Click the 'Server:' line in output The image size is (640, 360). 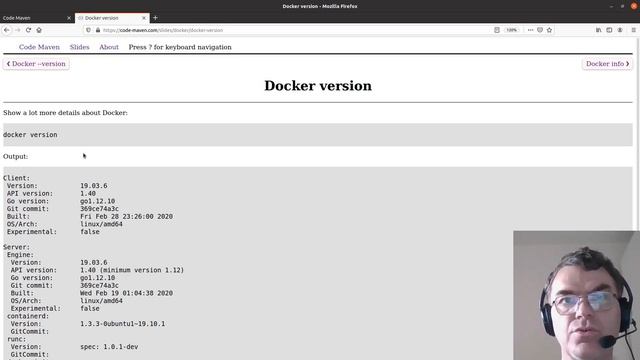(16, 247)
